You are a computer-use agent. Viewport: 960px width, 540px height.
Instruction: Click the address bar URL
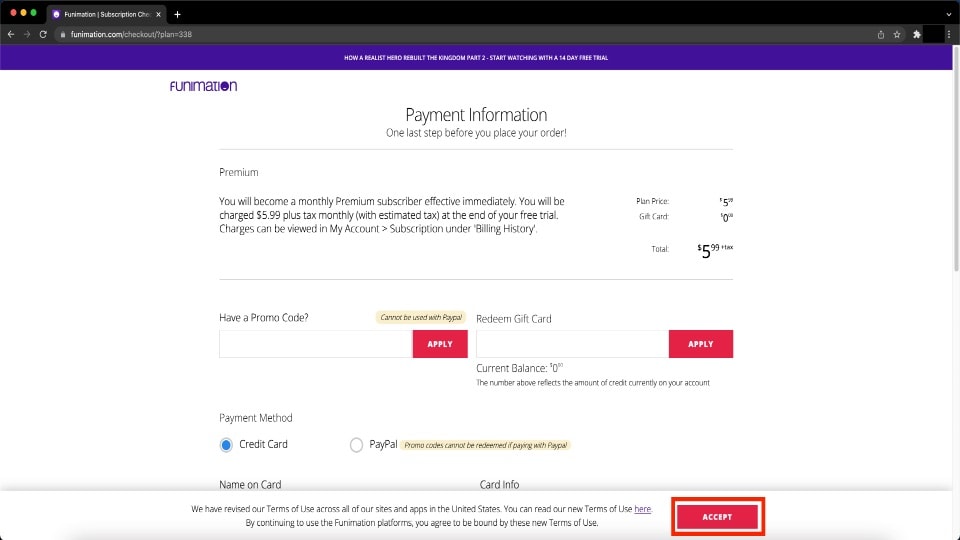coord(131,34)
